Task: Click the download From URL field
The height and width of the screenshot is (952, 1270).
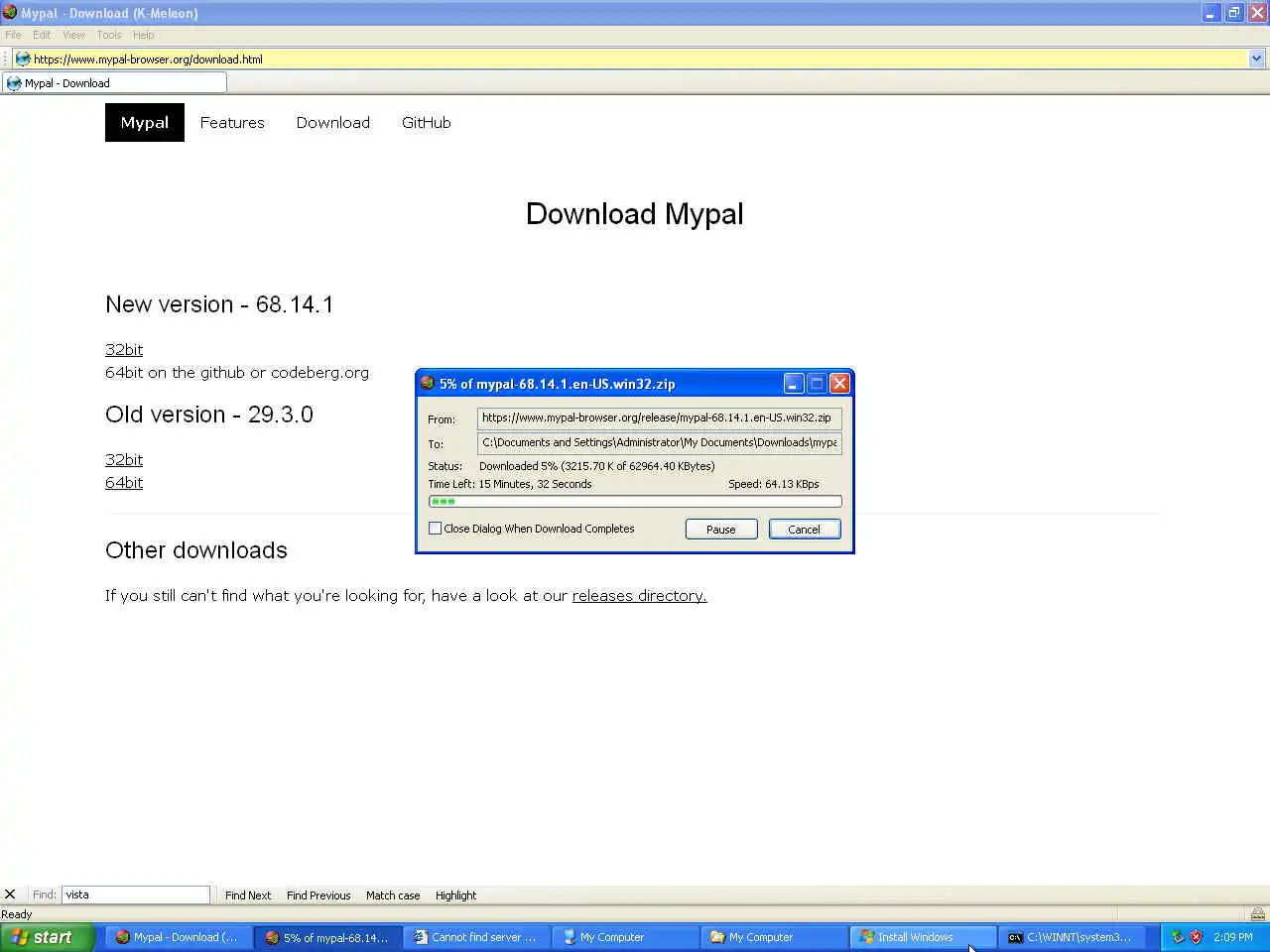Action: [660, 417]
